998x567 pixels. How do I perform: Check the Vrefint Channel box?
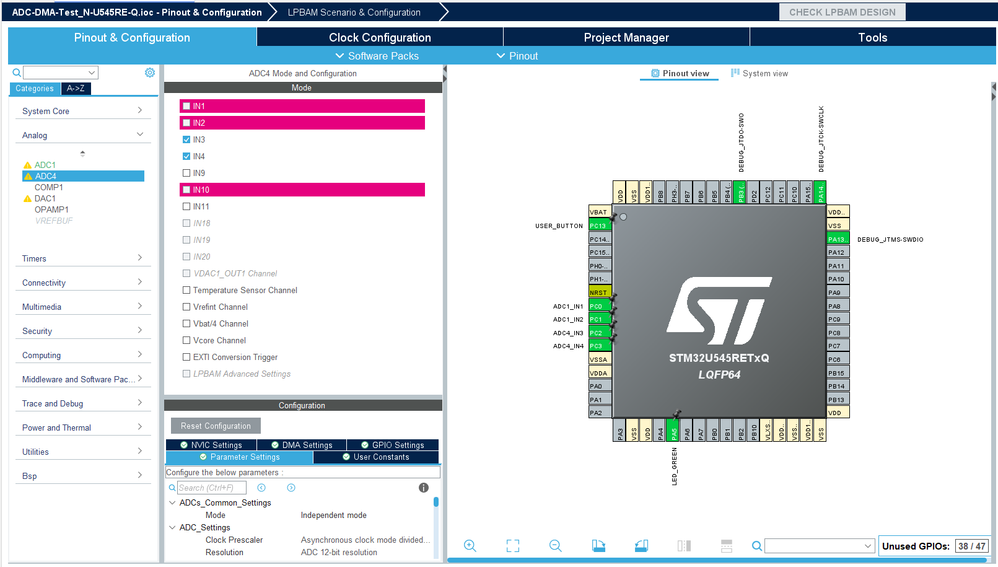click(186, 307)
